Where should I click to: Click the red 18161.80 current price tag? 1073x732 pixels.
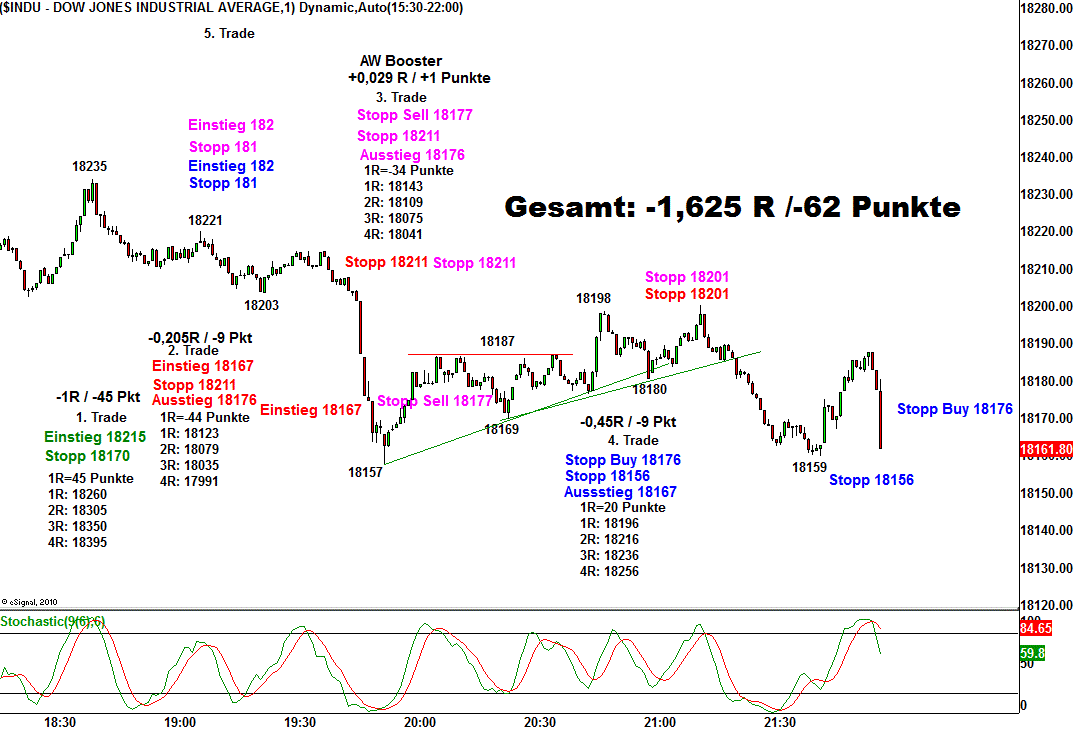[x=1045, y=451]
